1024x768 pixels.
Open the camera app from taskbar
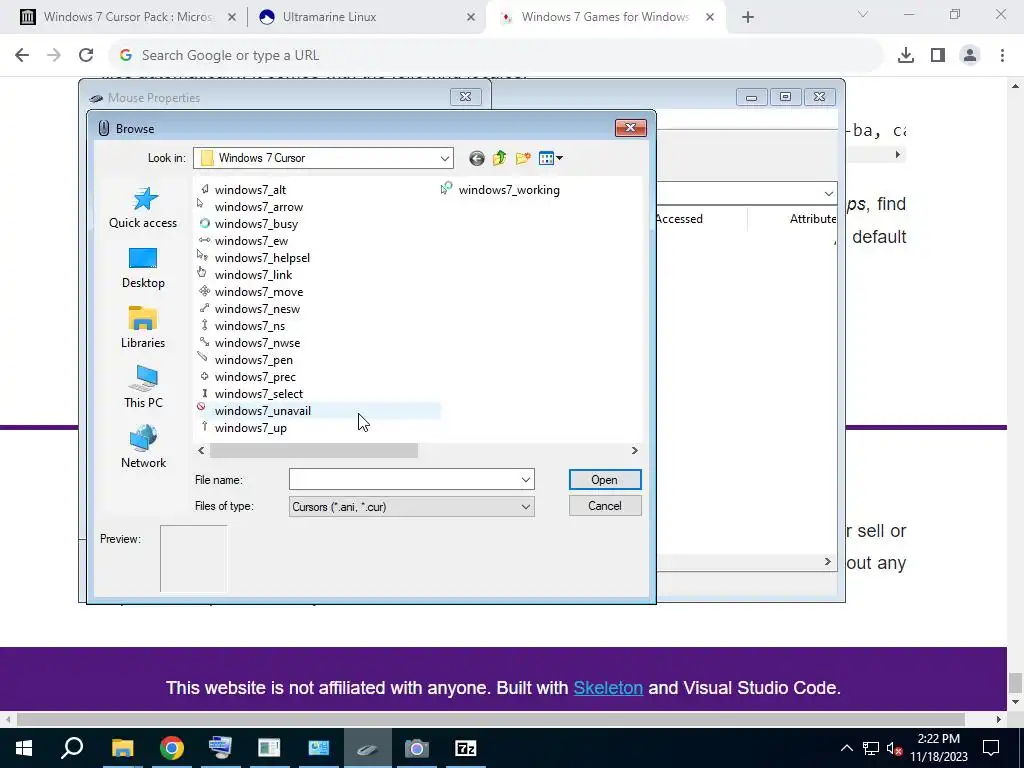[417, 748]
